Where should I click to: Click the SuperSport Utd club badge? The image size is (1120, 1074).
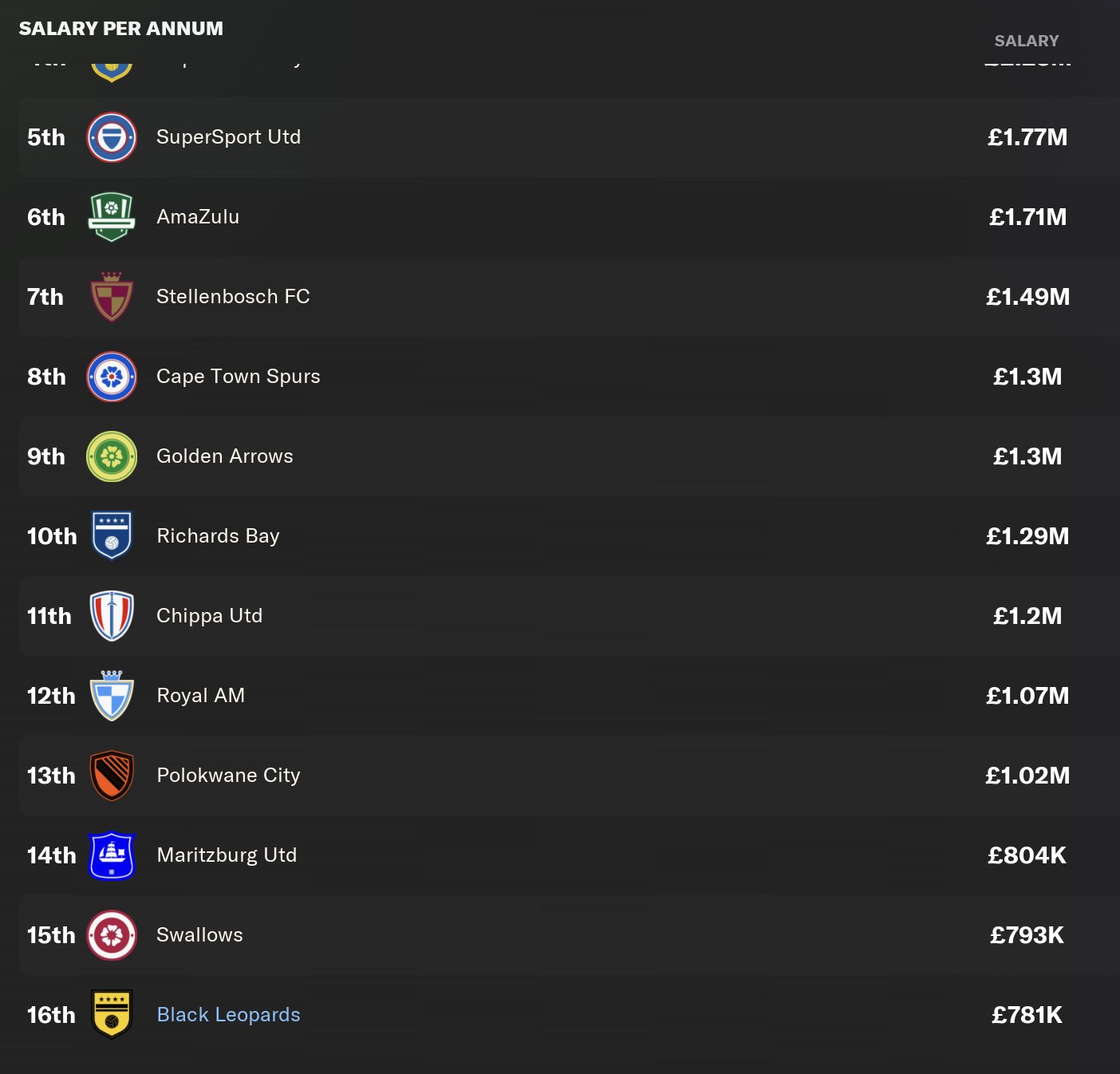112,137
